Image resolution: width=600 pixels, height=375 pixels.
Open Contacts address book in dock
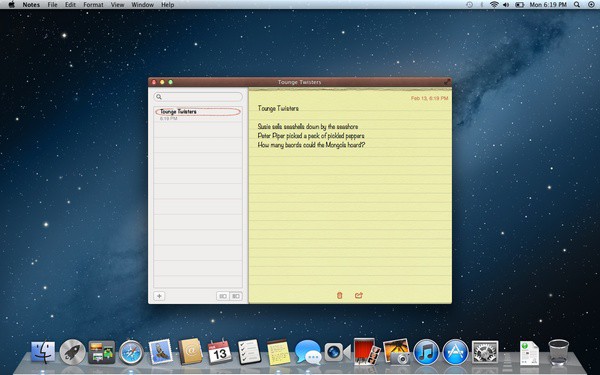[190, 351]
